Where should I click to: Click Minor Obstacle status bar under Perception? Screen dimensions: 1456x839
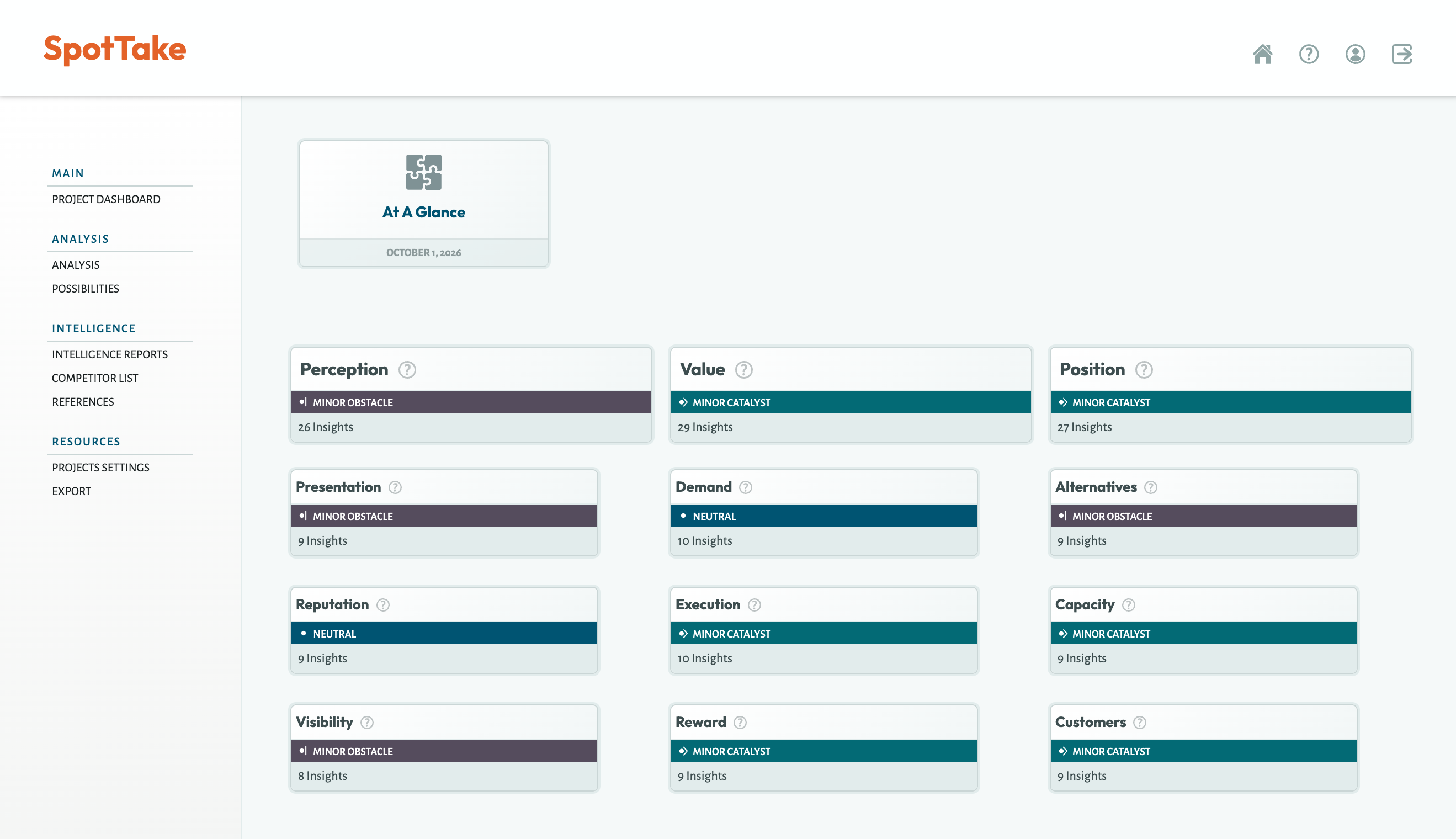pyautogui.click(x=471, y=402)
